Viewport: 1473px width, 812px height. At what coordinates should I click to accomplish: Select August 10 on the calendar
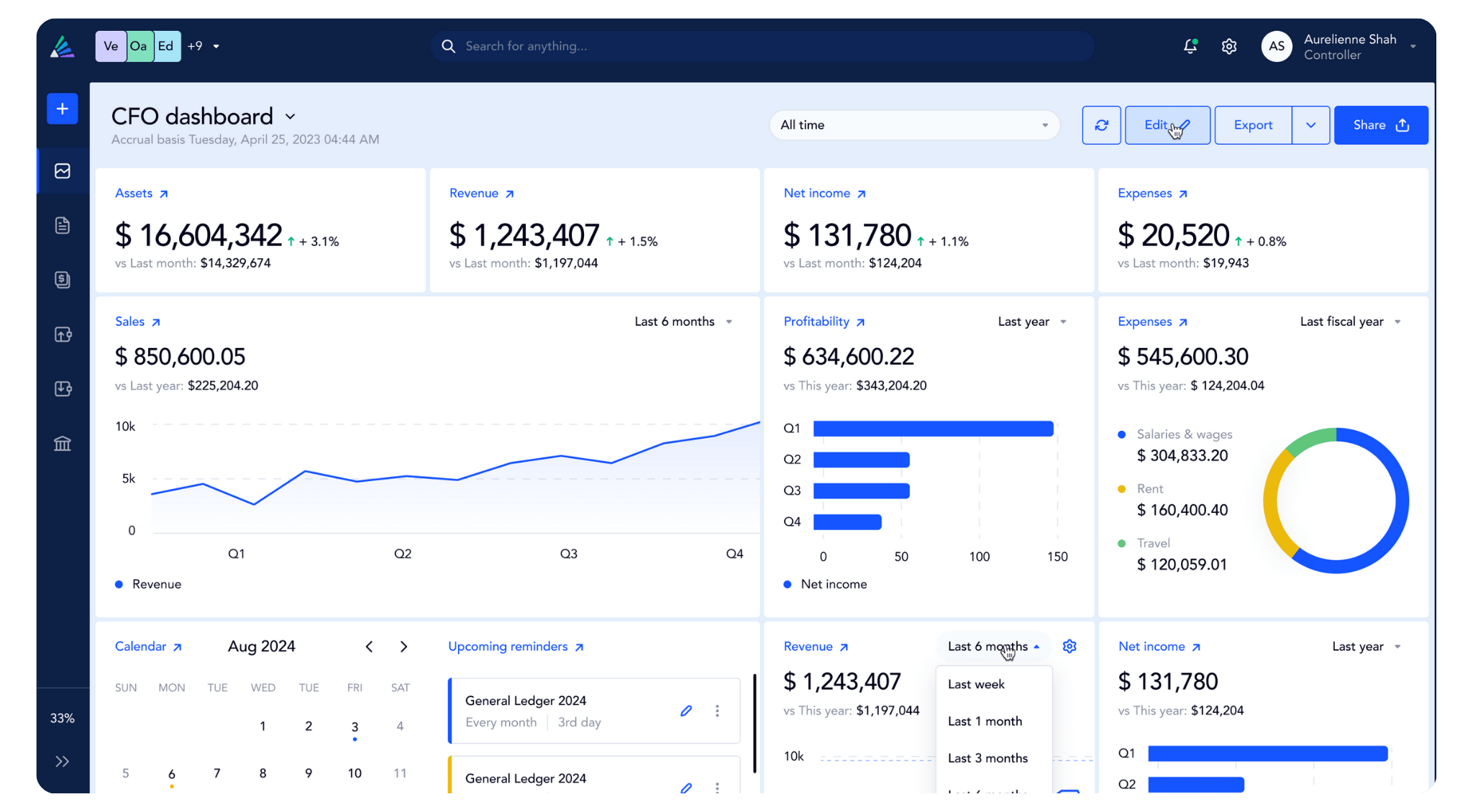coord(355,773)
